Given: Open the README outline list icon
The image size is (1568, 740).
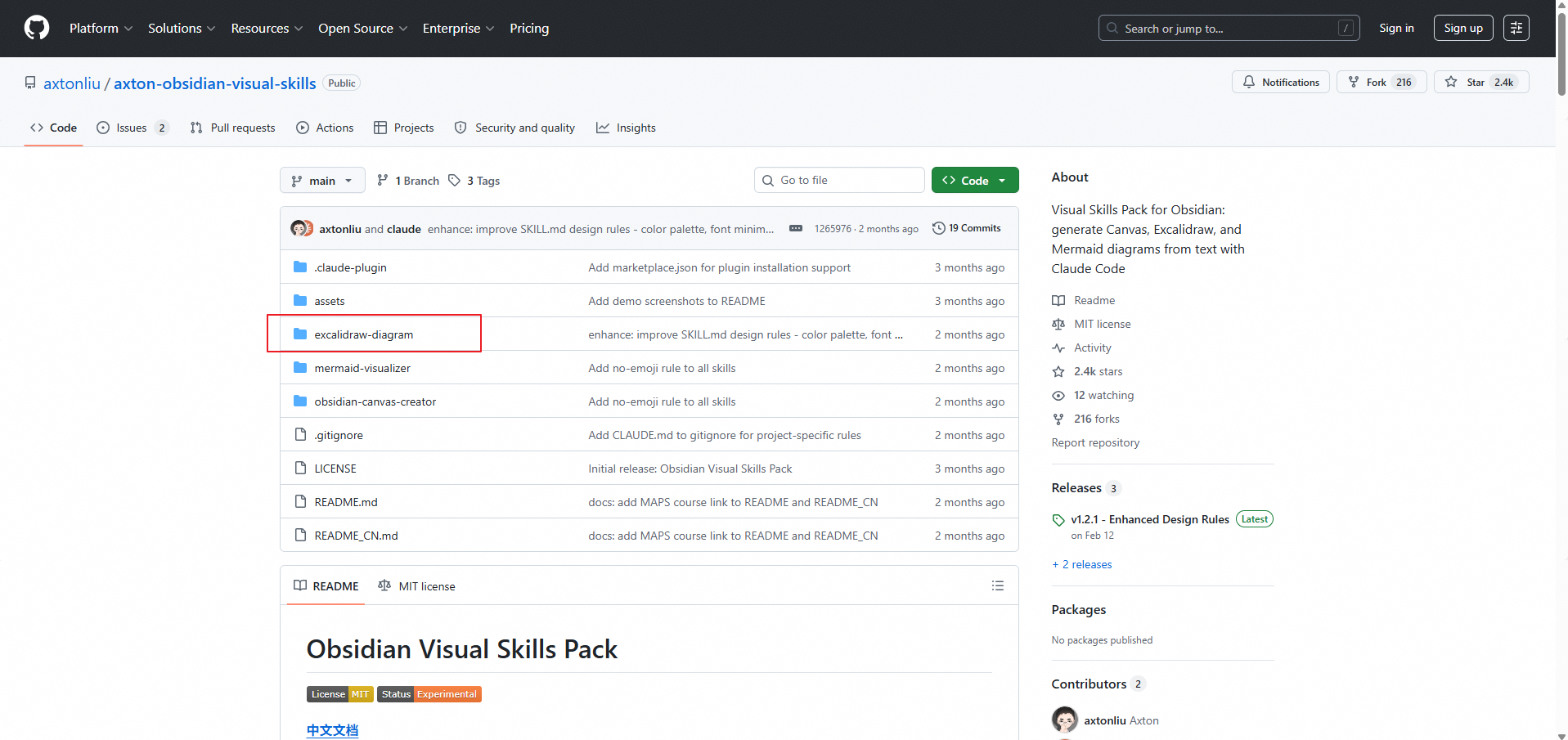Looking at the screenshot, I should (x=998, y=585).
